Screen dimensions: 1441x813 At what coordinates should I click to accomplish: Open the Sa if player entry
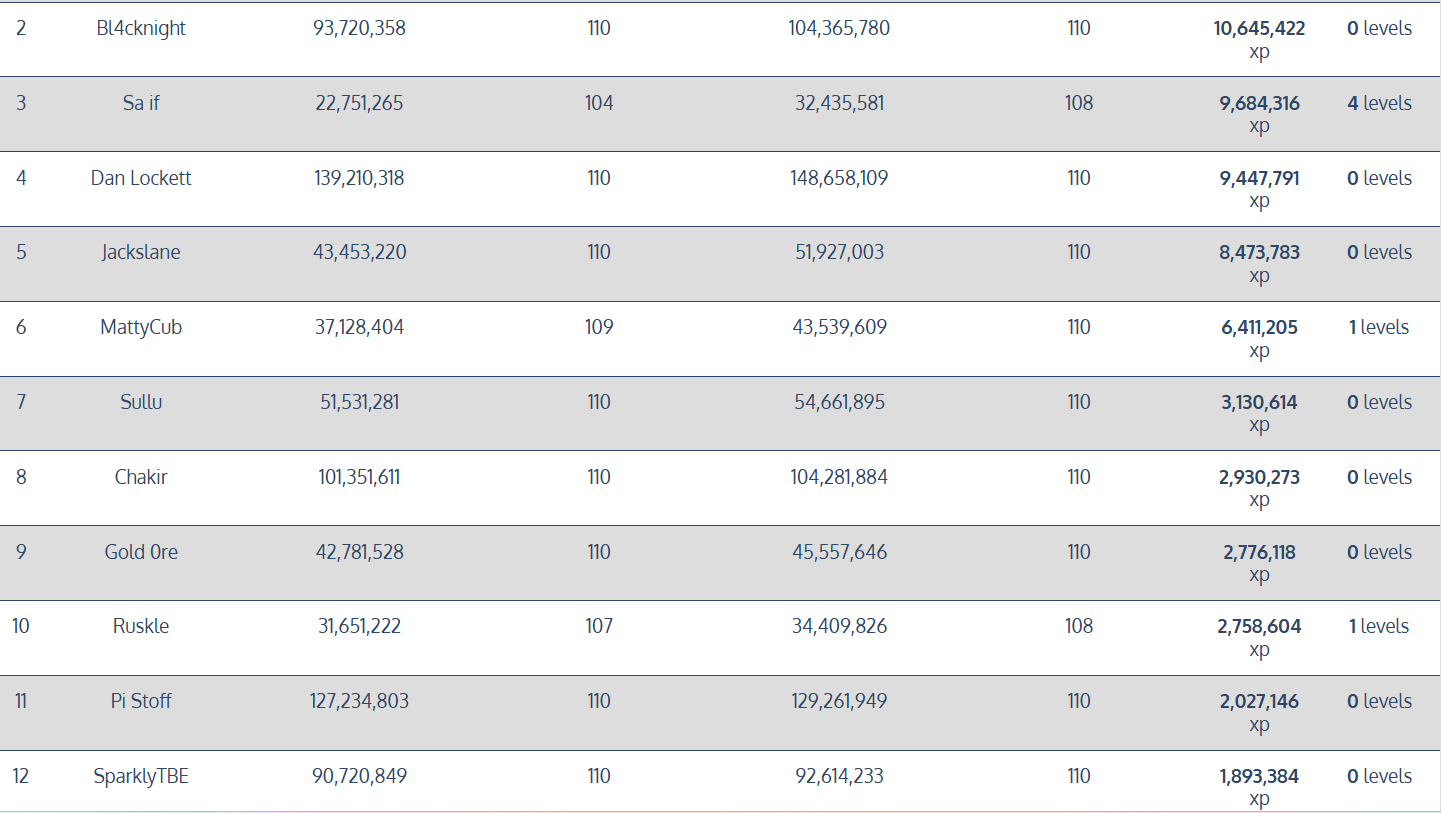coord(141,103)
